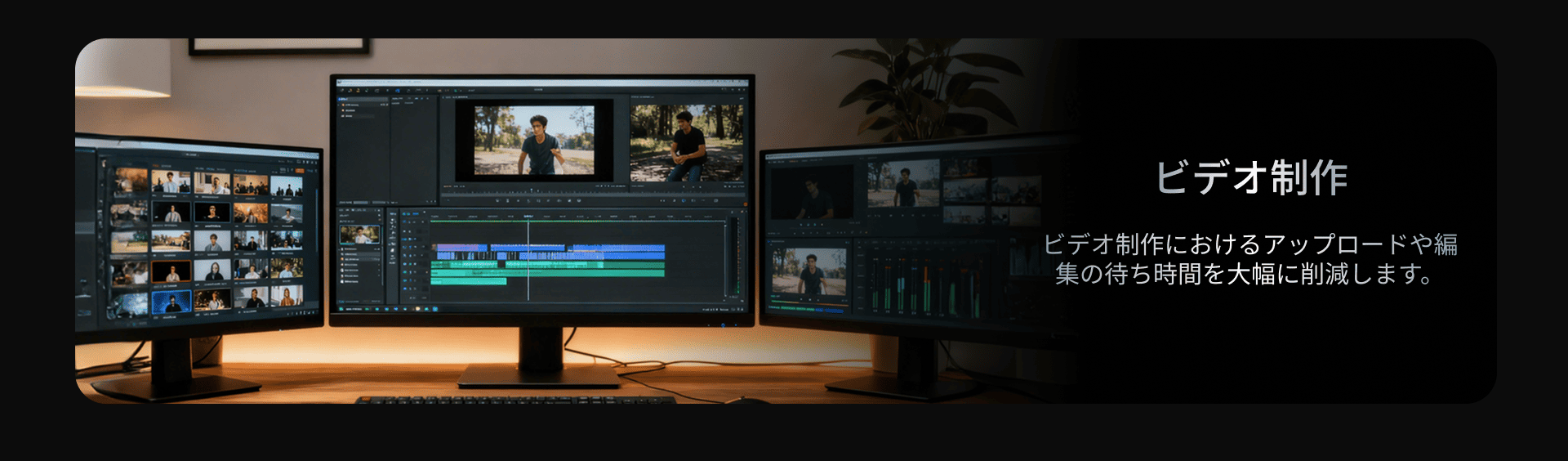Select the left preview video on center monitor
This screenshot has width=1568, height=461.
coord(534,140)
